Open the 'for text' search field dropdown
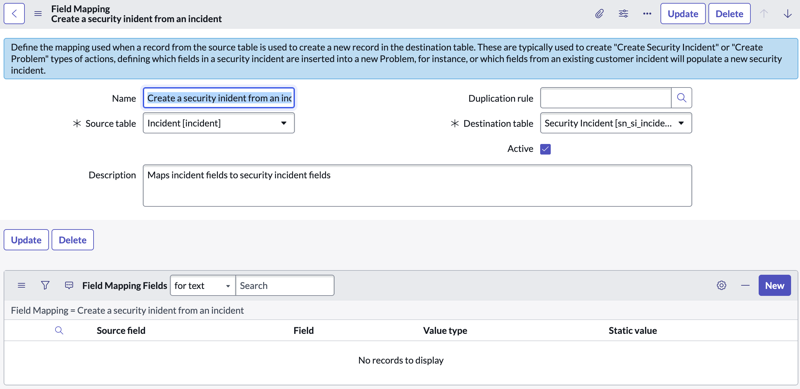The height and width of the screenshot is (389, 800). click(x=203, y=286)
